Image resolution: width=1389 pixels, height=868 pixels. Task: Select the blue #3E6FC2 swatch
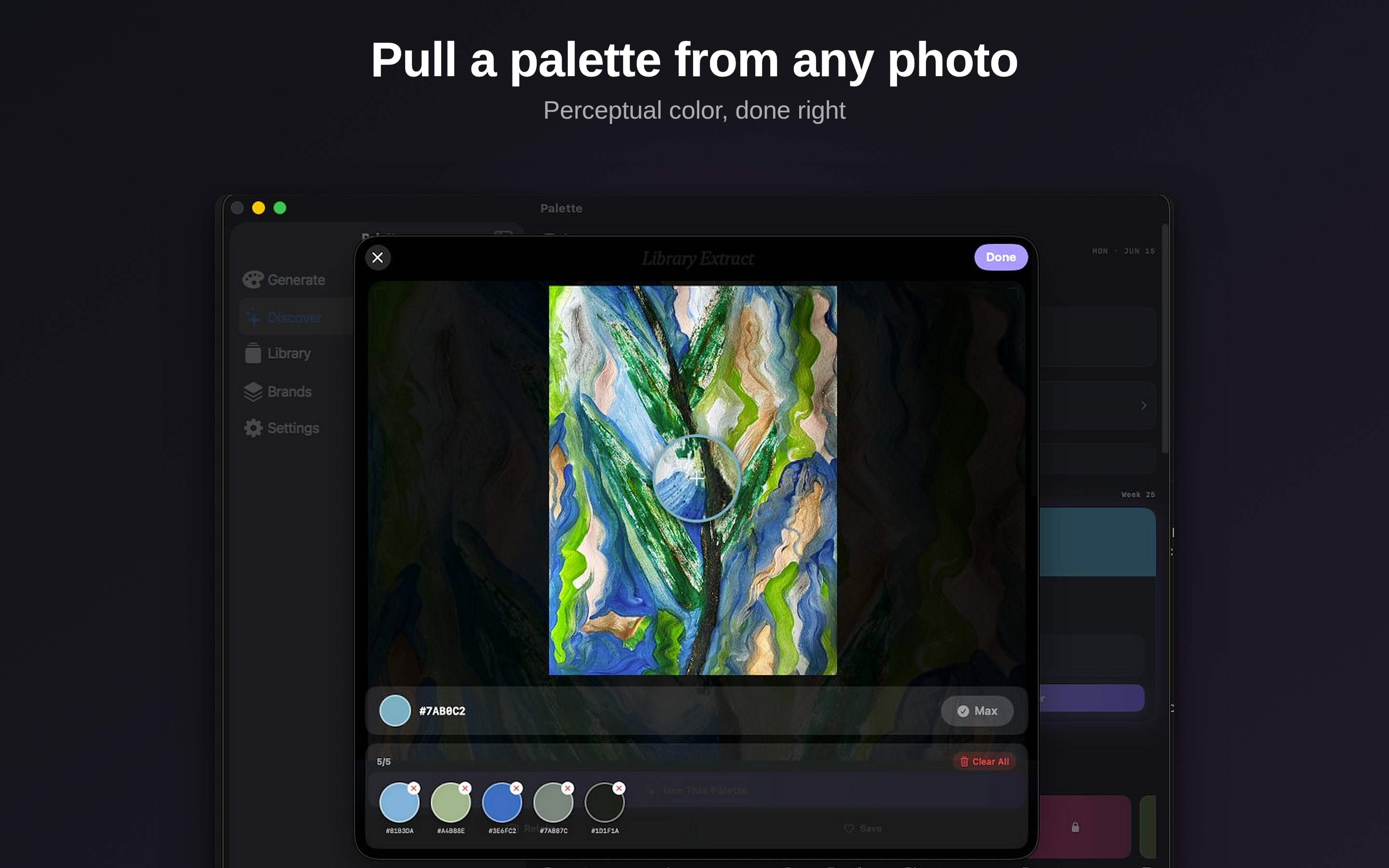pos(502,803)
